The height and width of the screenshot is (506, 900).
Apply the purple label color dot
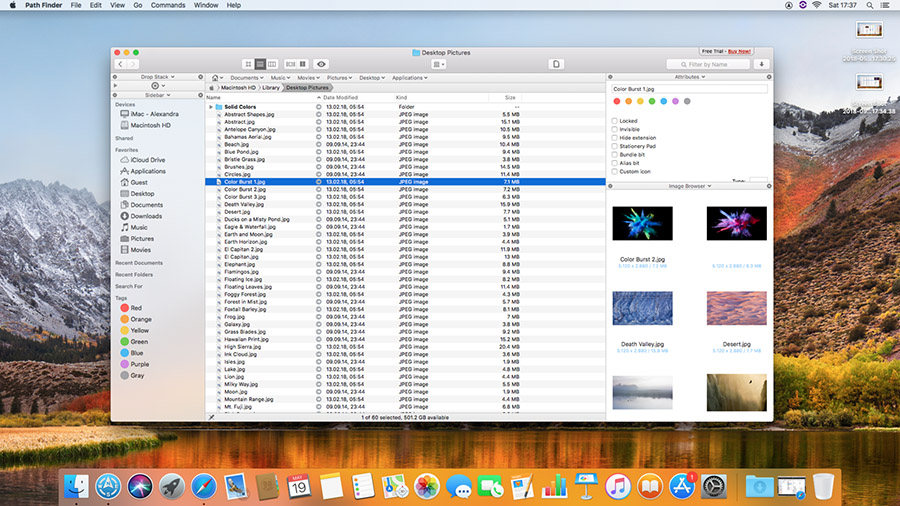tap(676, 102)
